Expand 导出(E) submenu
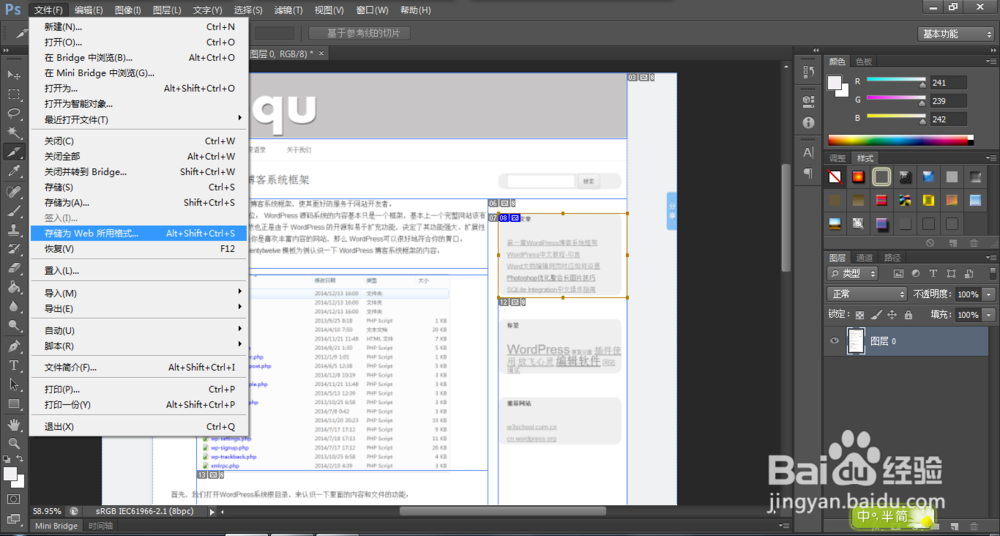This screenshot has width=1000, height=536. click(139, 308)
